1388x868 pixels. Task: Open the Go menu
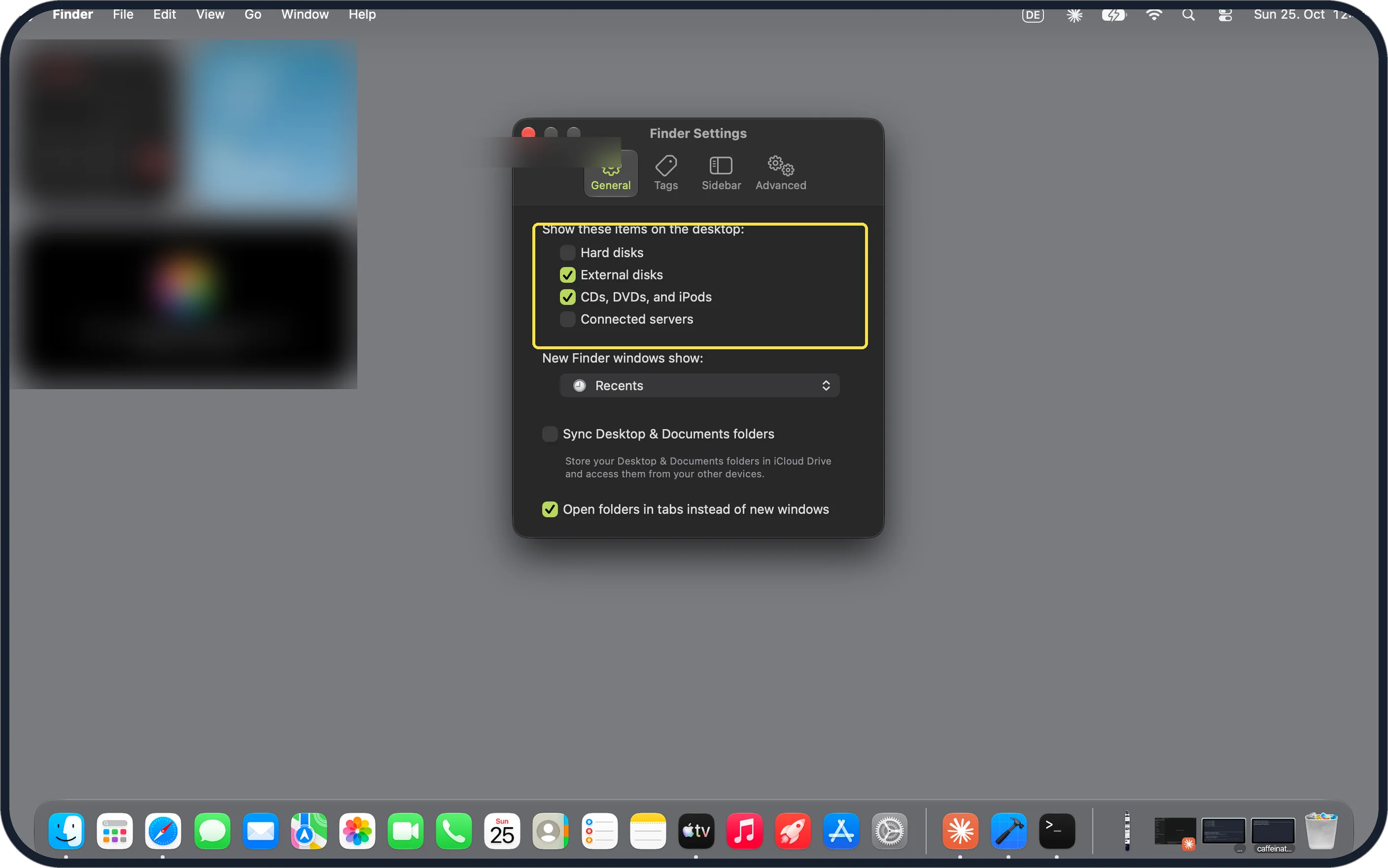[x=253, y=14]
